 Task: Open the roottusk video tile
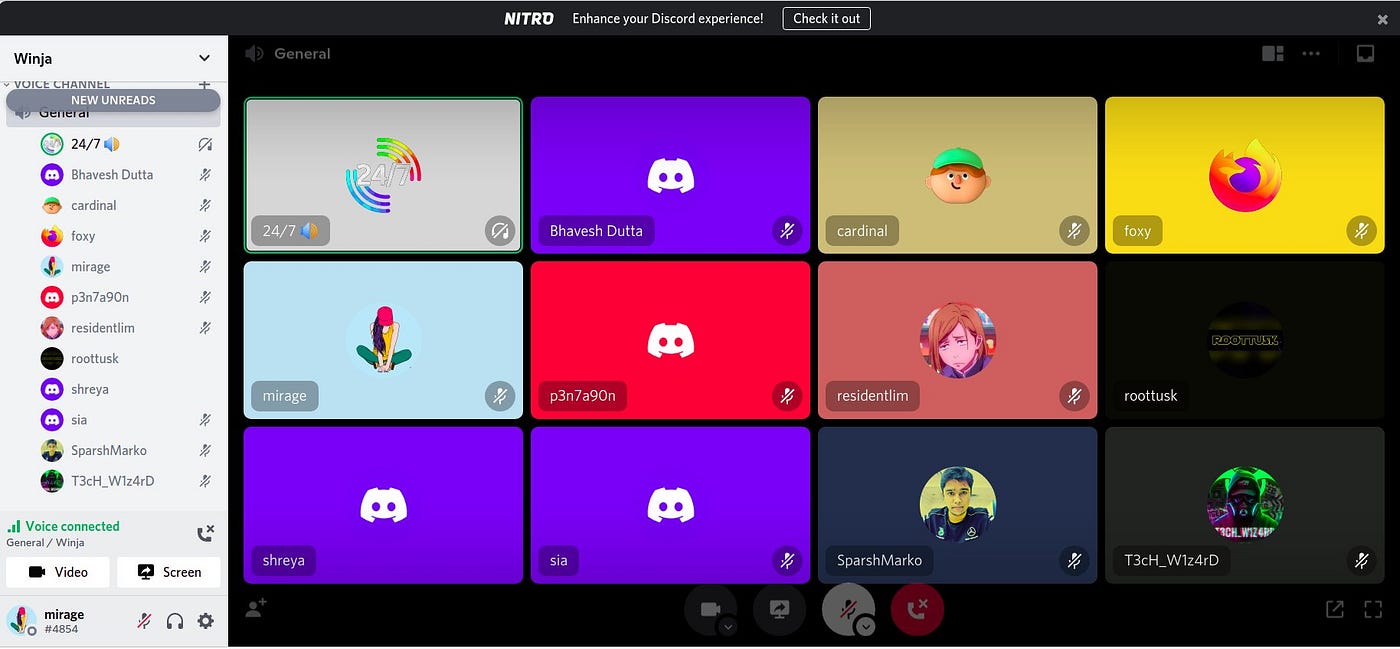tap(1245, 340)
